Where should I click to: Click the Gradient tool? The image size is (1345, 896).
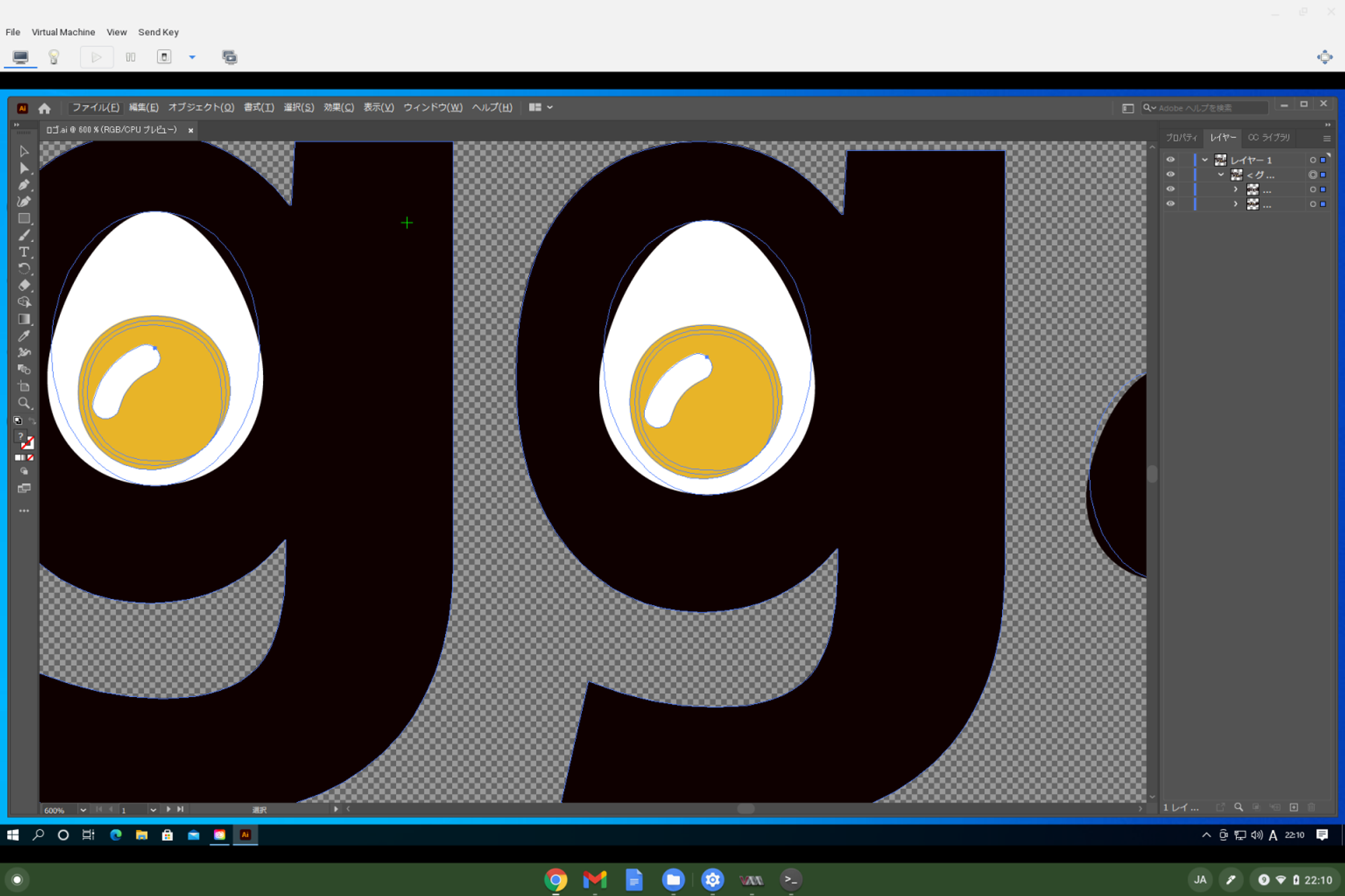point(24,319)
